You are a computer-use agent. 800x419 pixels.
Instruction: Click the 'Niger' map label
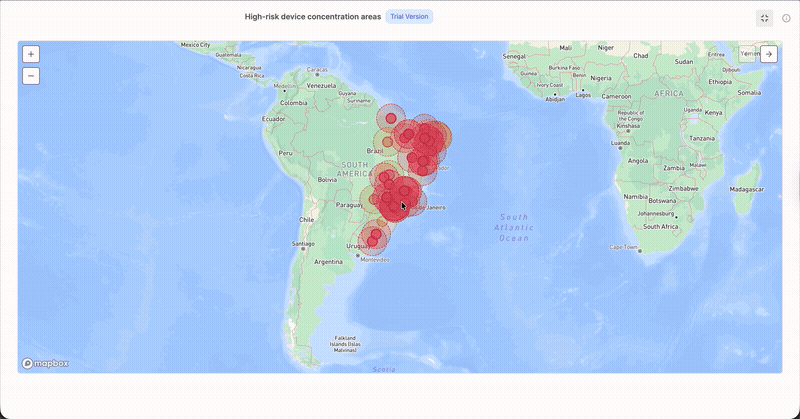(x=606, y=47)
